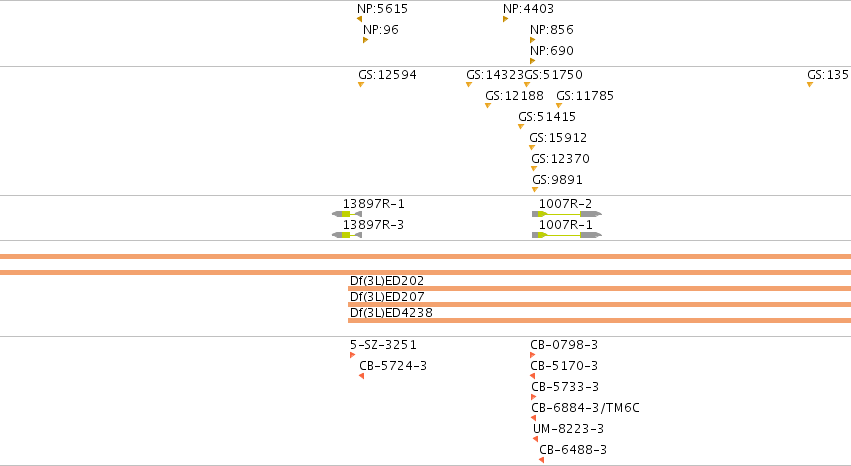This screenshot has height=466, width=851.
Task: Click the NP:4403 insertion marker
Action: pyautogui.click(x=505, y=19)
